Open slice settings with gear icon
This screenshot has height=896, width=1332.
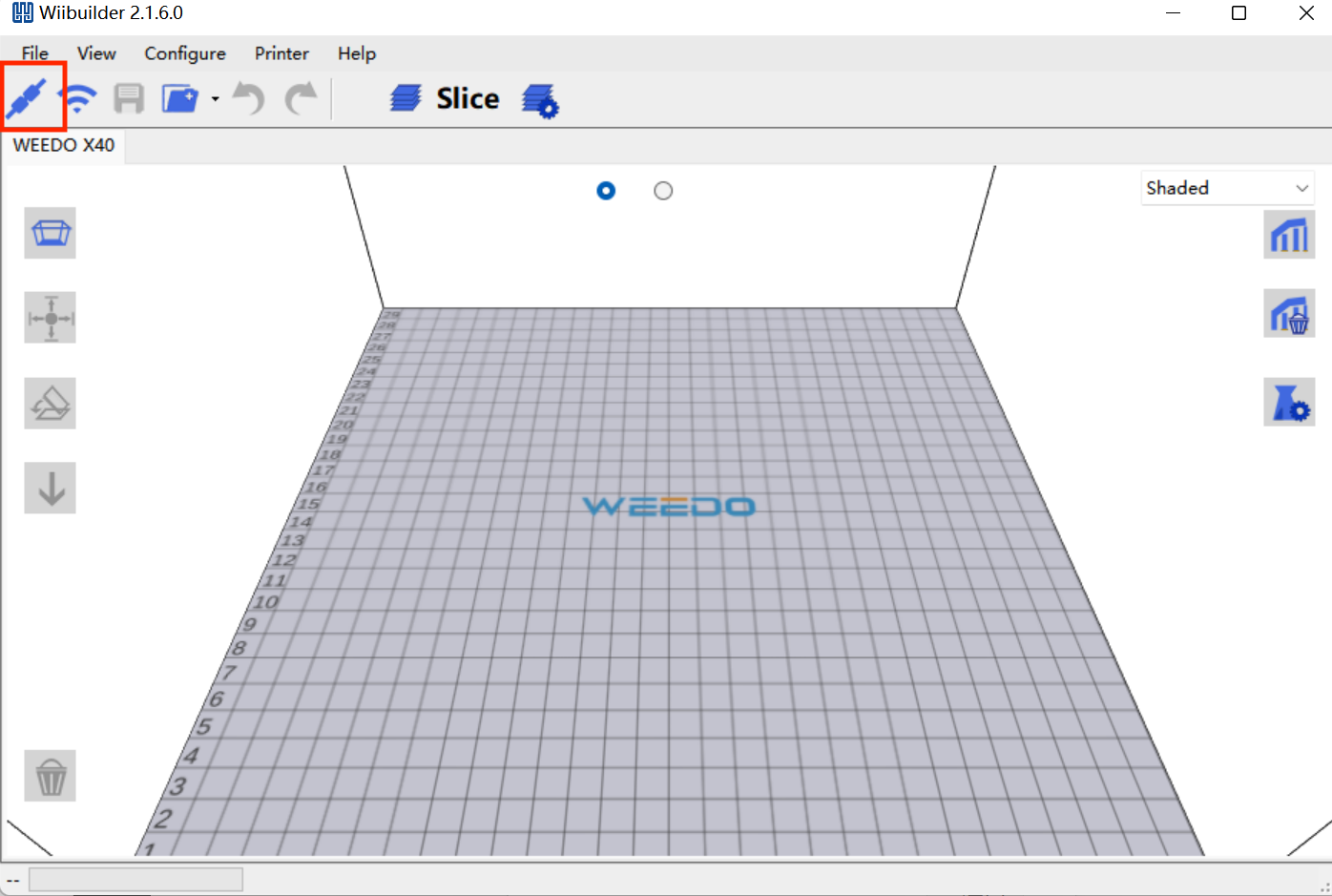pyautogui.click(x=540, y=100)
